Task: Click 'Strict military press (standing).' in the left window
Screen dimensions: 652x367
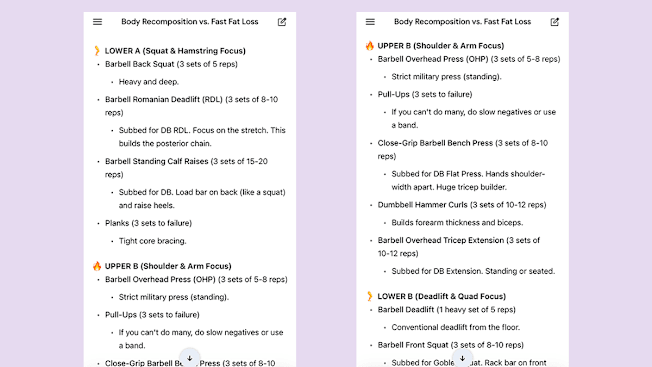Action: [174, 297]
